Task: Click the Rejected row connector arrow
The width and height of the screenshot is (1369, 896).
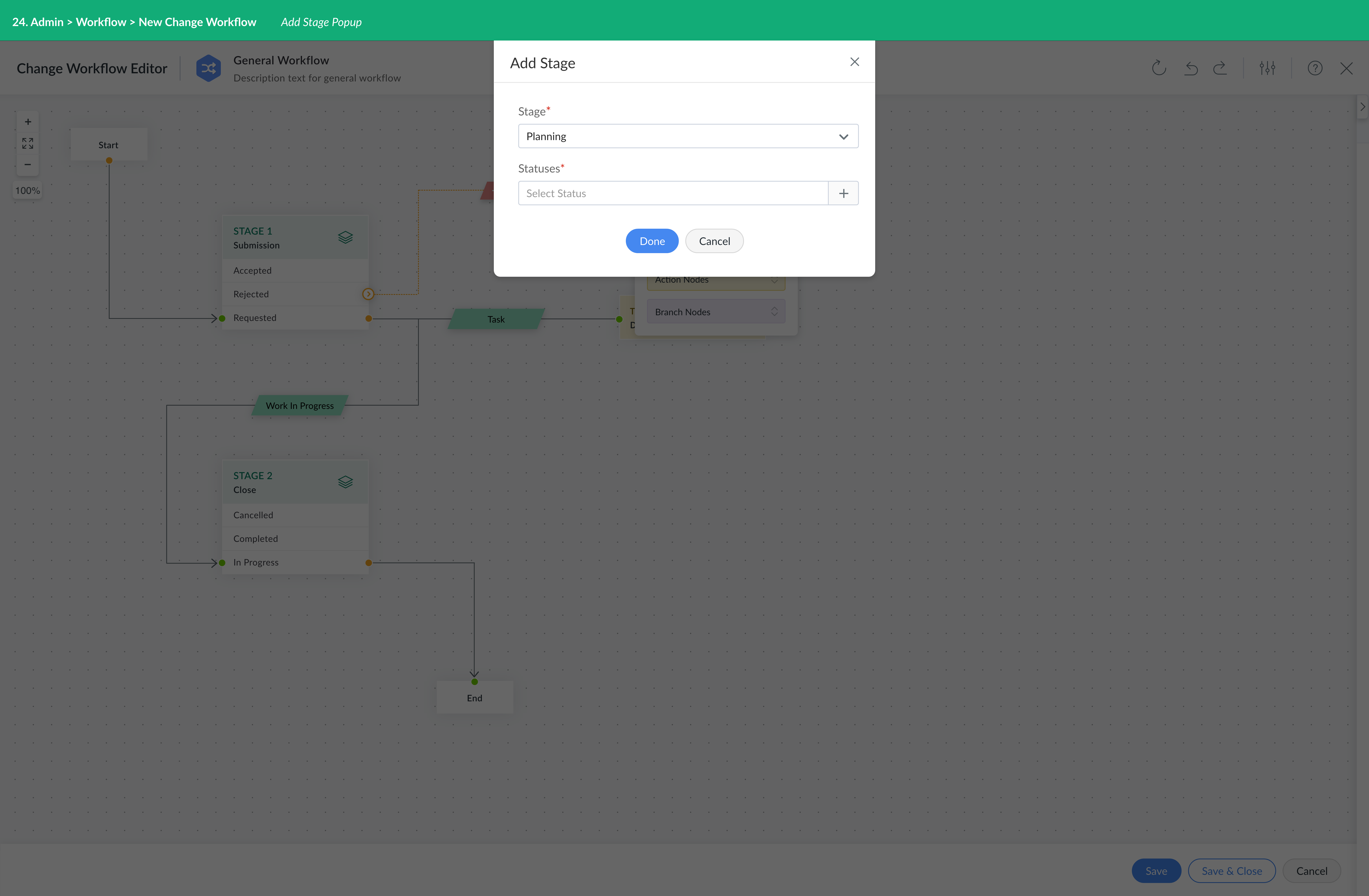Action: click(x=368, y=294)
